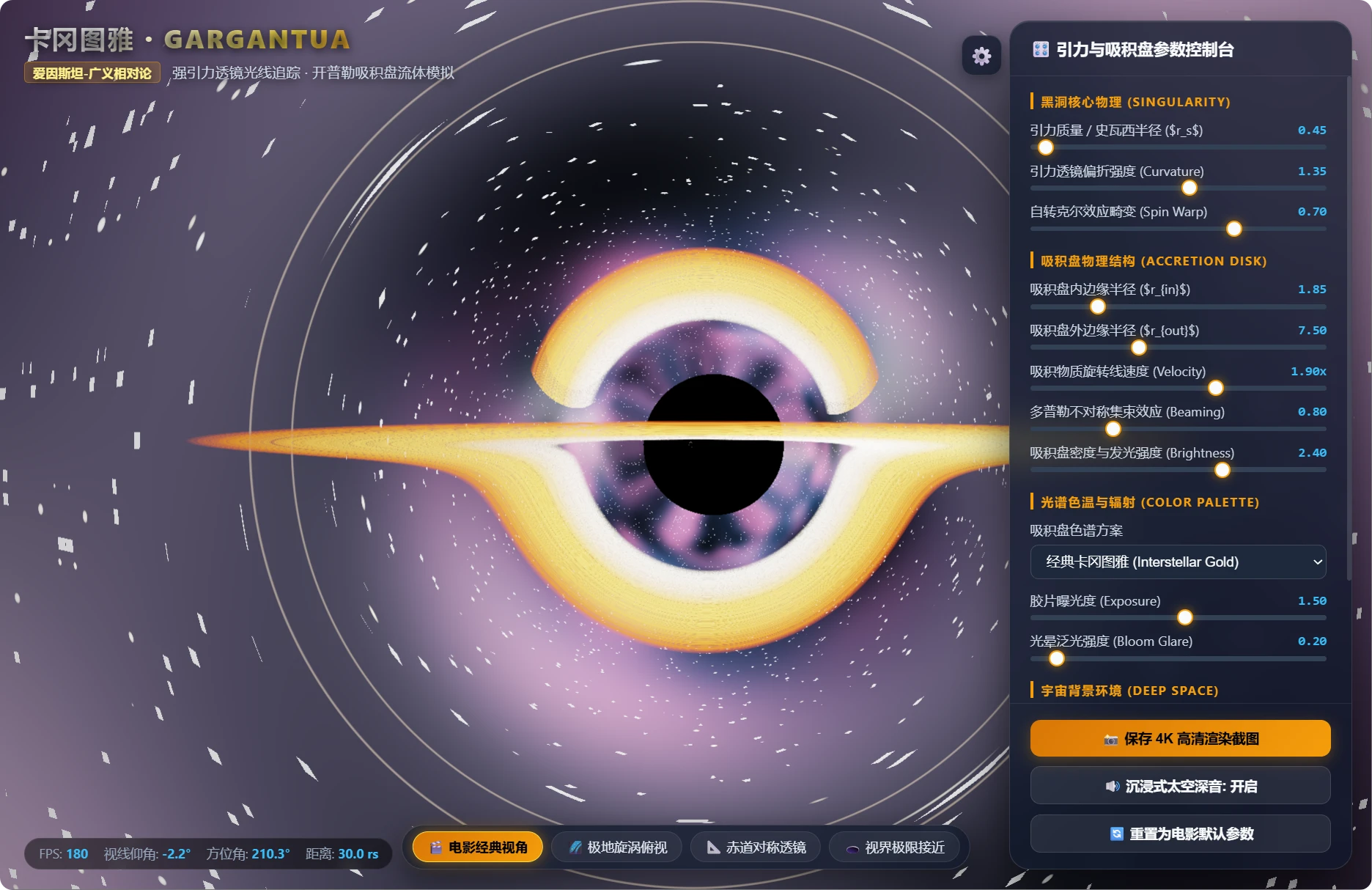
Task: Click the 1.85 inner radius value
Action: (x=1312, y=290)
